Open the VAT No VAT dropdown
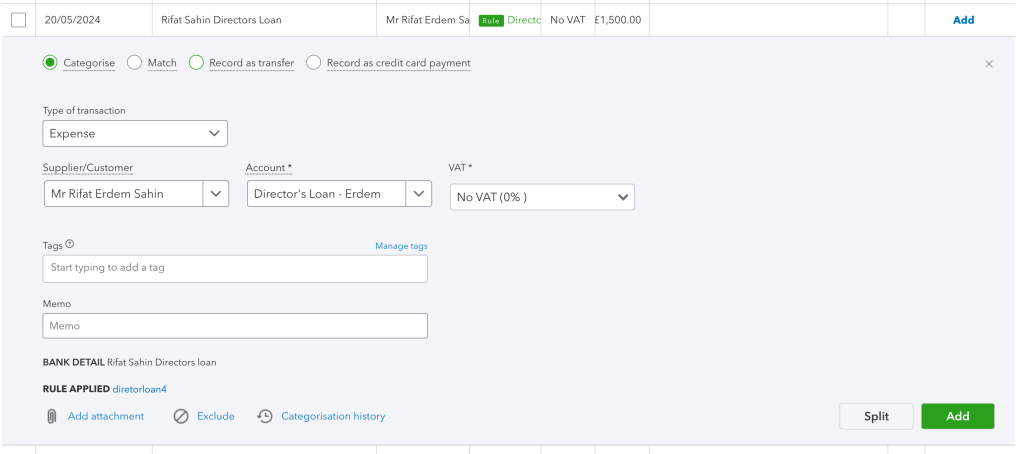The image size is (1022, 454). coord(542,197)
